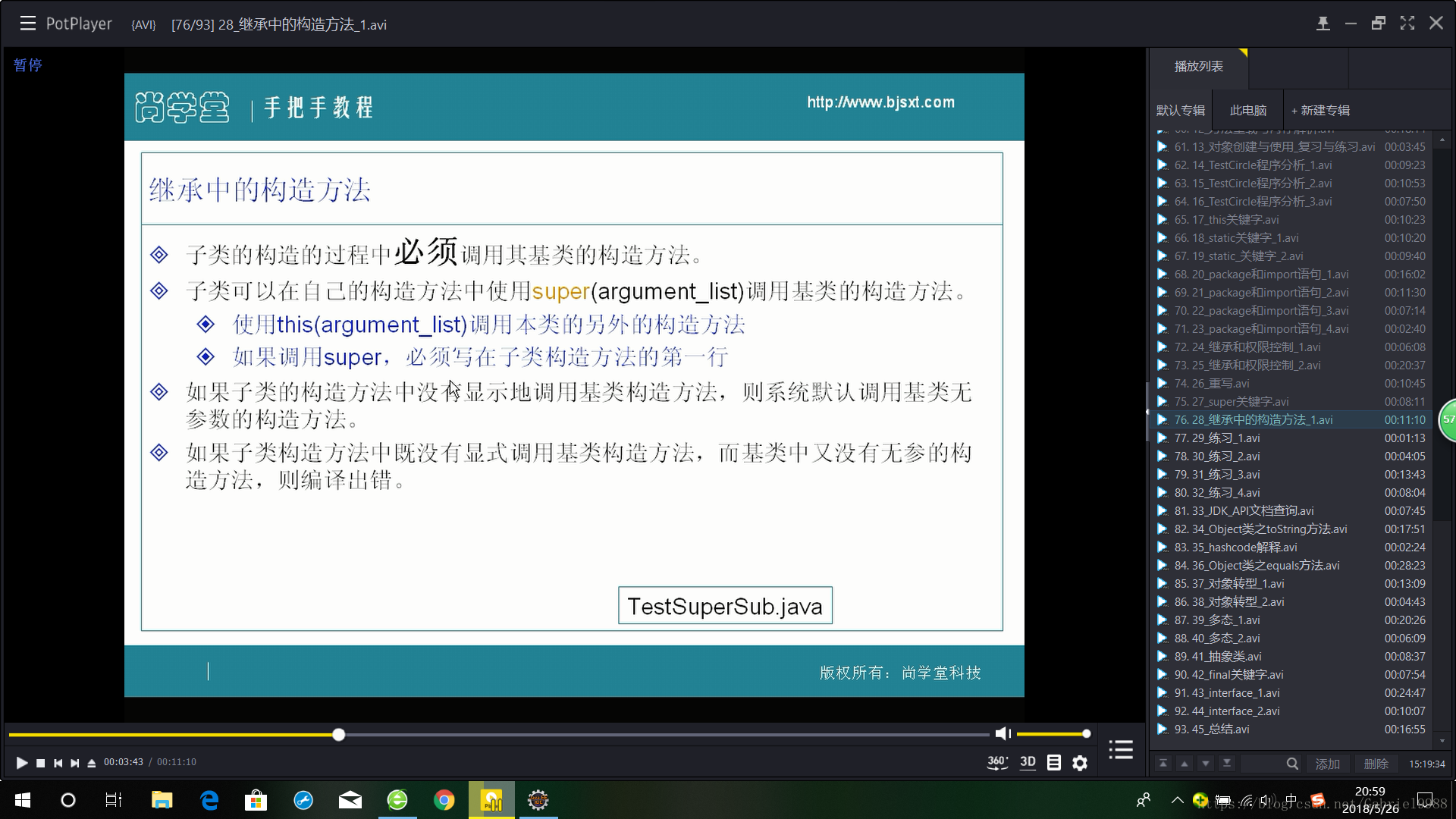Viewport: 1456px width, 819px height.
Task: Select playlist item 61. 13_对象创建与使用_复习与练习.avi
Action: point(1293,147)
